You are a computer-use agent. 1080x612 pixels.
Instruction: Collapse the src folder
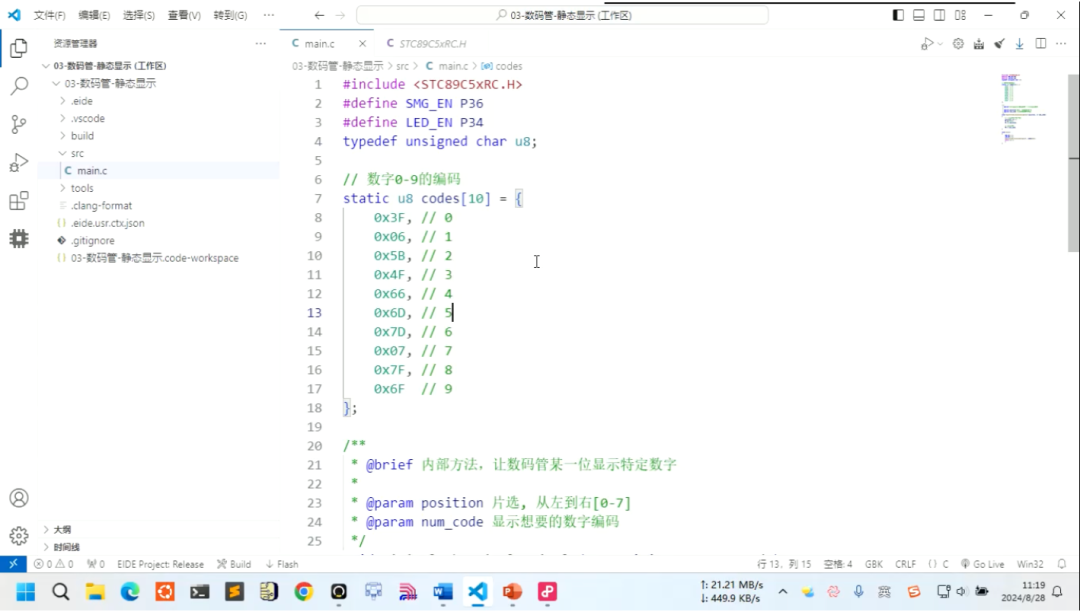coord(77,154)
